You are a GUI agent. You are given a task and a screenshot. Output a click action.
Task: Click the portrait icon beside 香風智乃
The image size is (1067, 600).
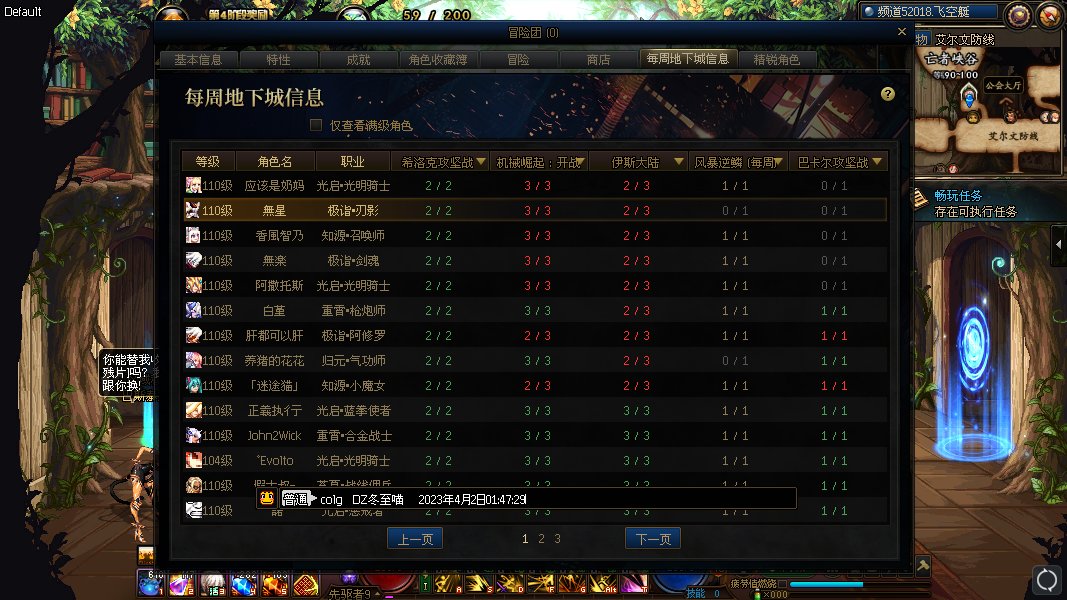(193, 235)
